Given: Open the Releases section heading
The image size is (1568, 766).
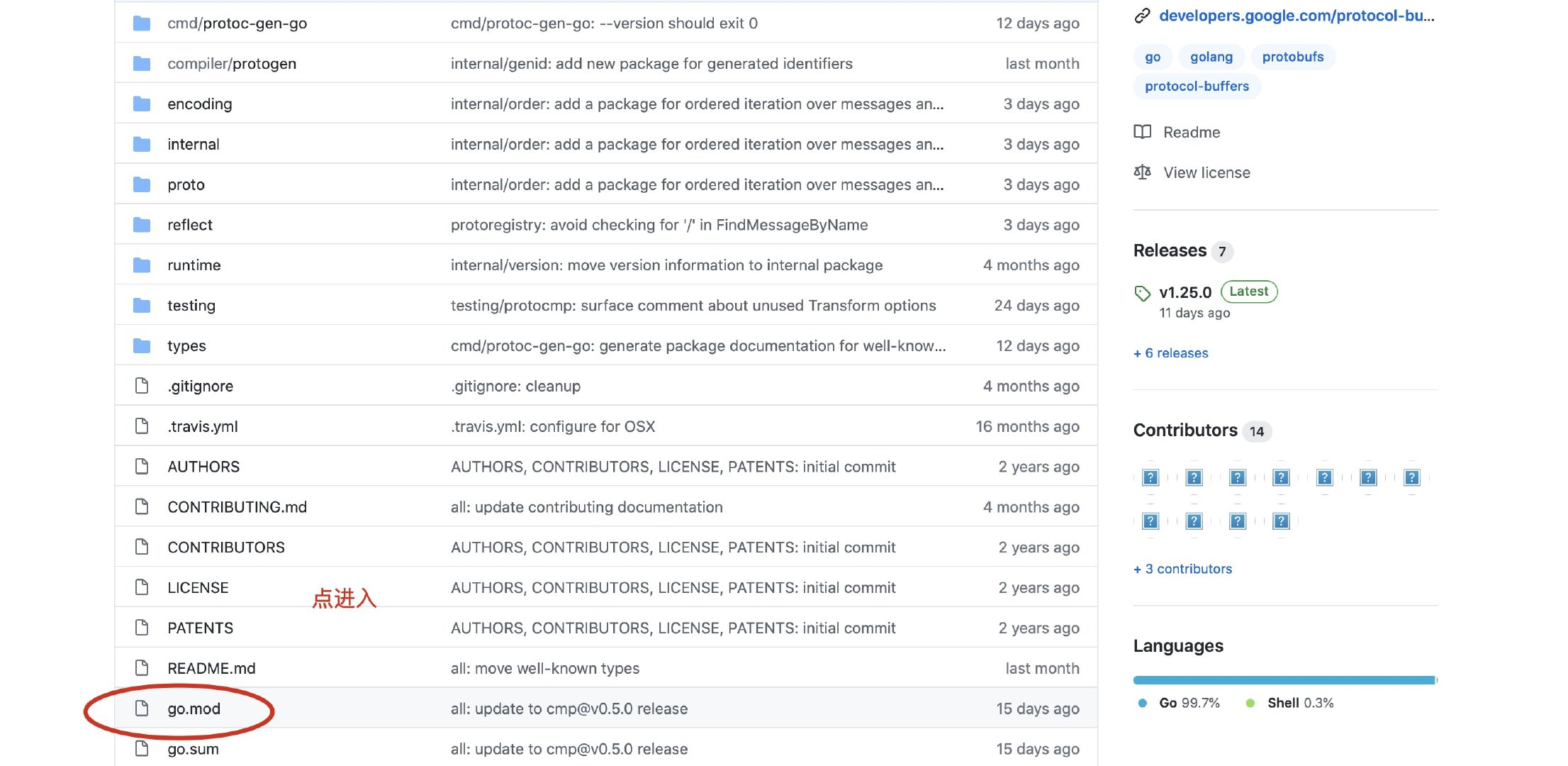Looking at the screenshot, I should (x=1170, y=250).
